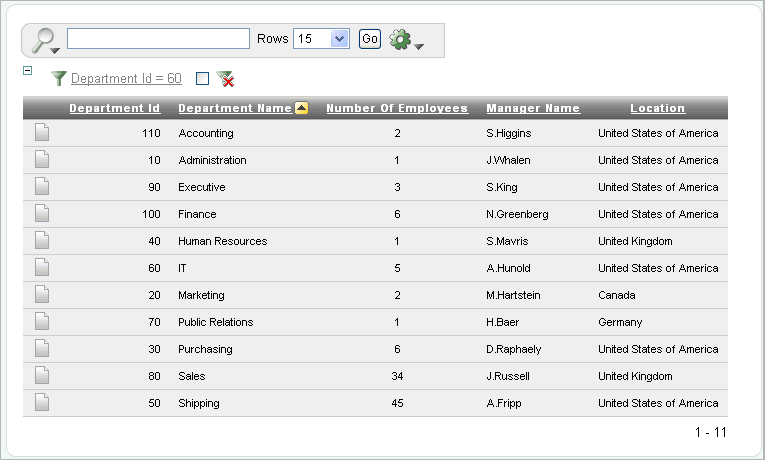Remove the Department Id filter

225,79
